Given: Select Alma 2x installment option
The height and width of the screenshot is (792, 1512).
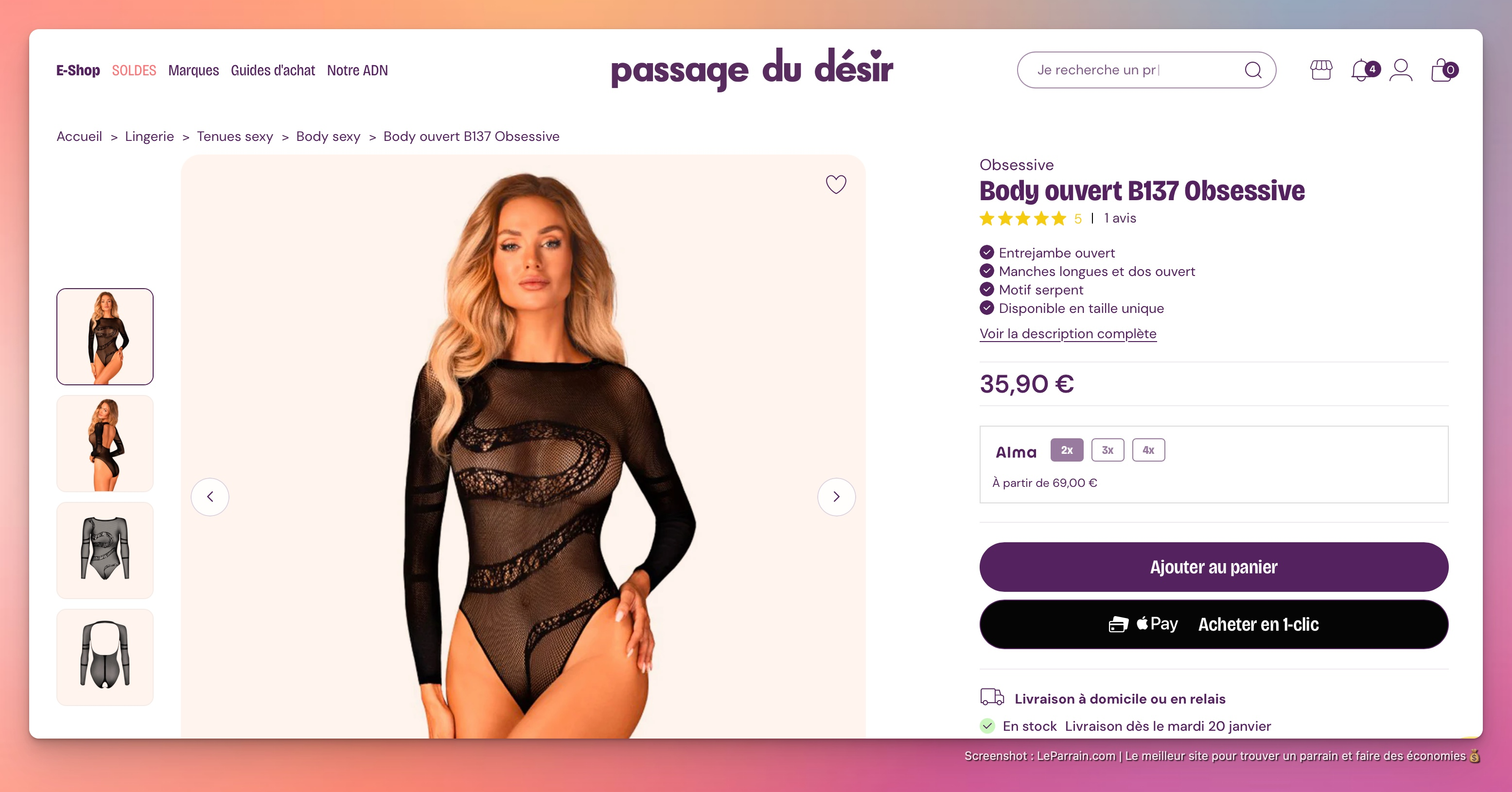Looking at the screenshot, I should tap(1067, 450).
